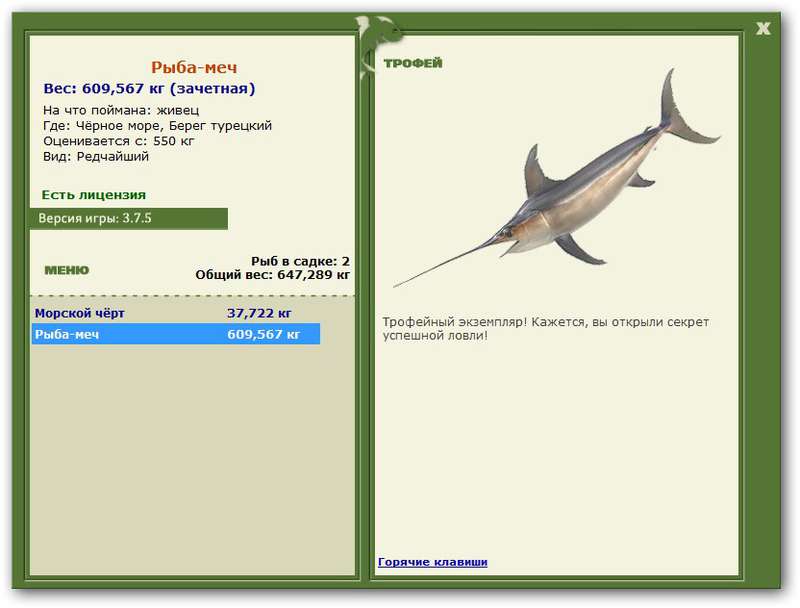Click the Трофейный экземпляр! description text
The image size is (800, 608).
[546, 329]
